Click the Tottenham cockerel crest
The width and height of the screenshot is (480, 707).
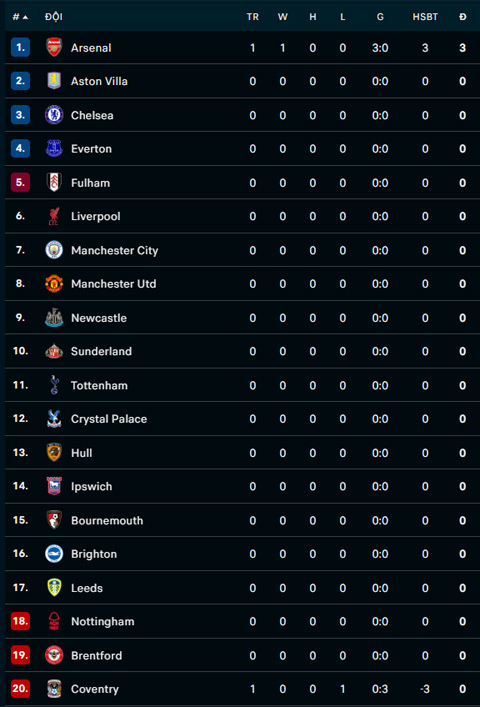pos(55,385)
